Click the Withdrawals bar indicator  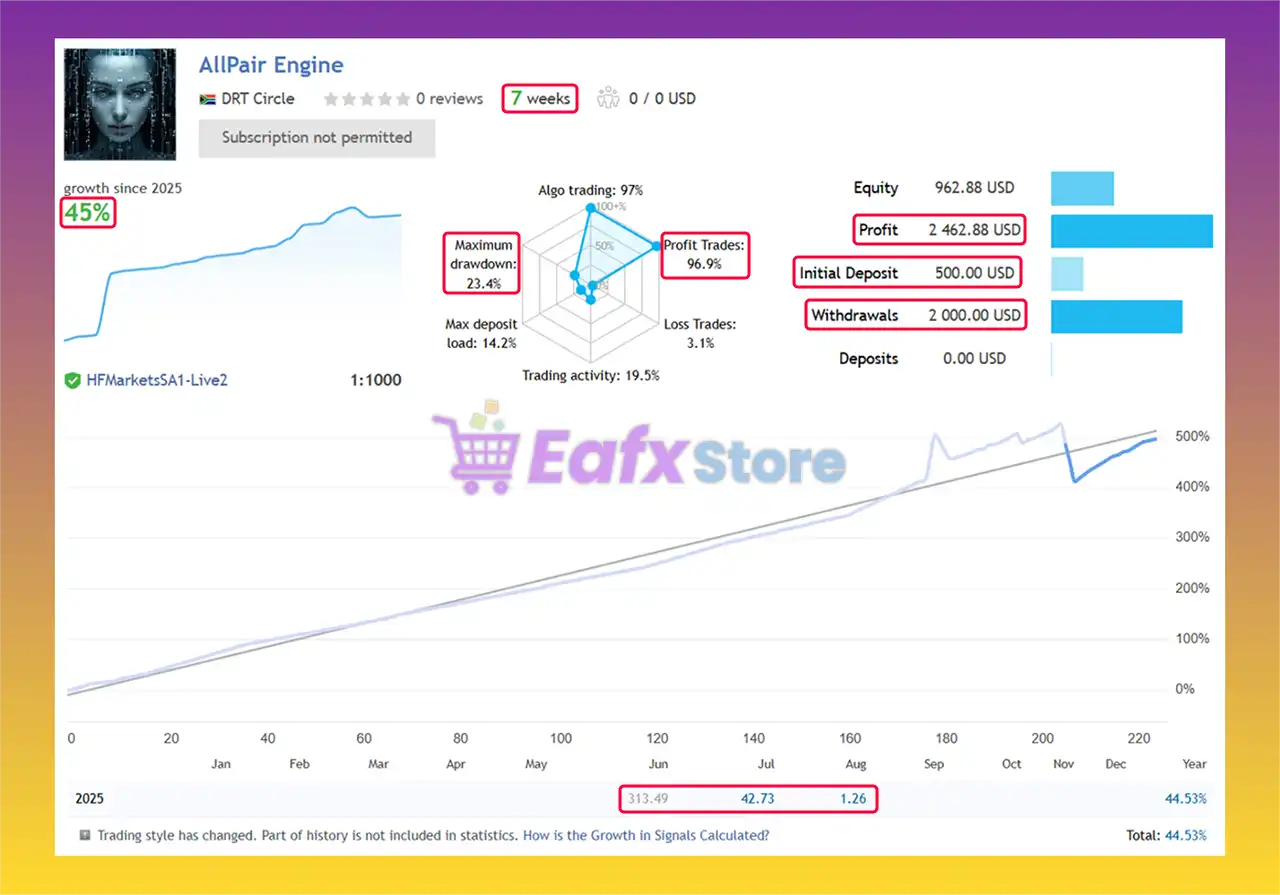click(1116, 316)
